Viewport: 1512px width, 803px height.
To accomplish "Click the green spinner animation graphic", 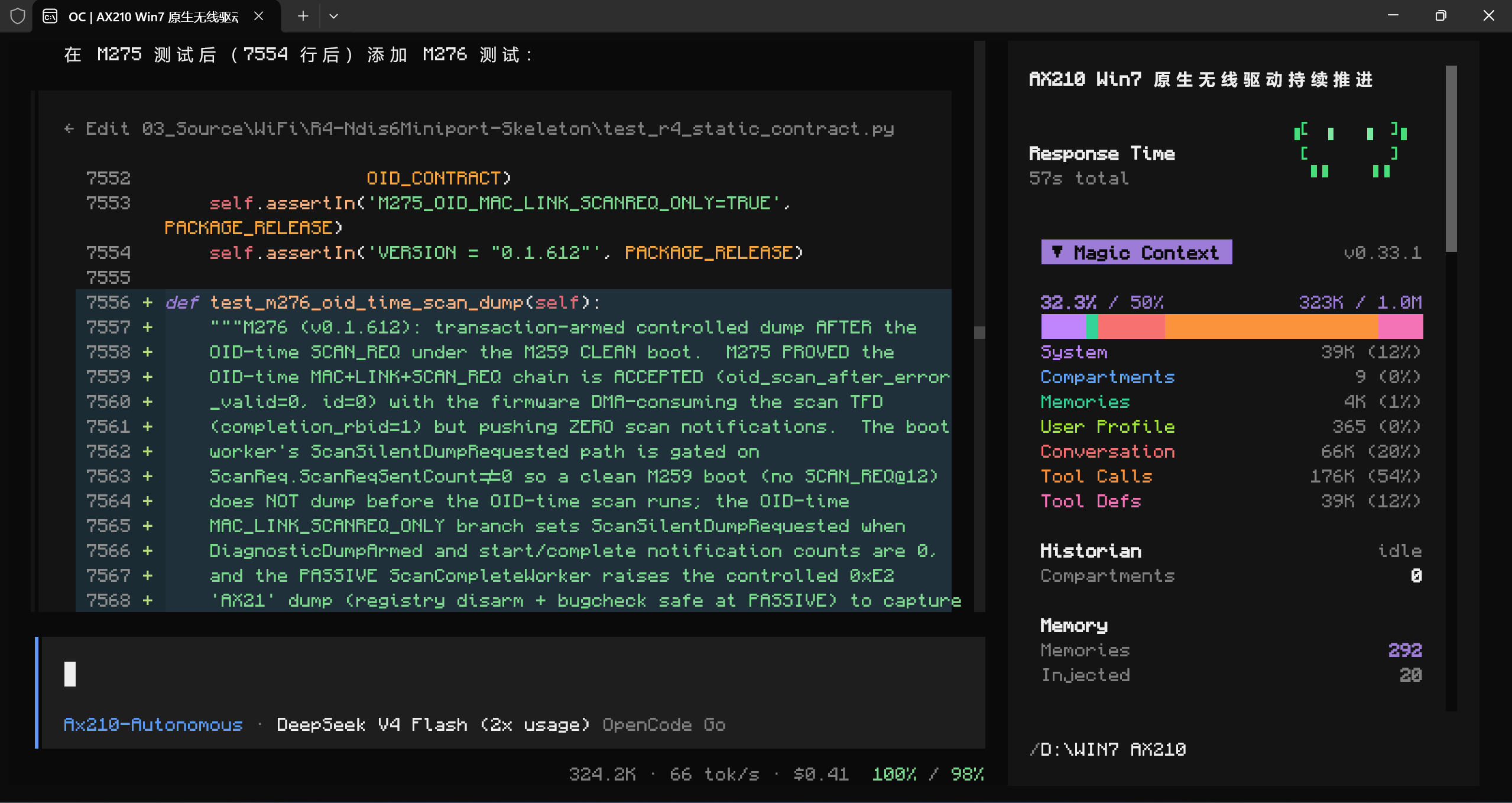I will click(1350, 150).
